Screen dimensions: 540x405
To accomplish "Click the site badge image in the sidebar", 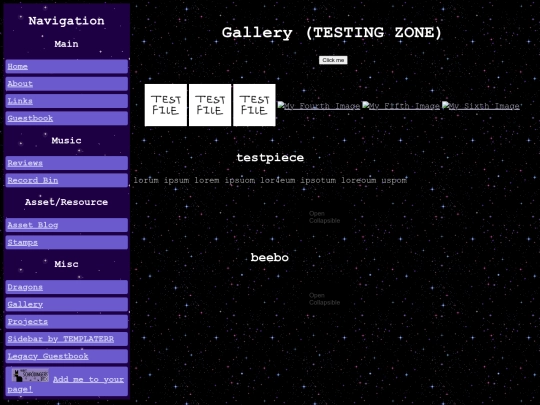I will [x=30, y=375].
